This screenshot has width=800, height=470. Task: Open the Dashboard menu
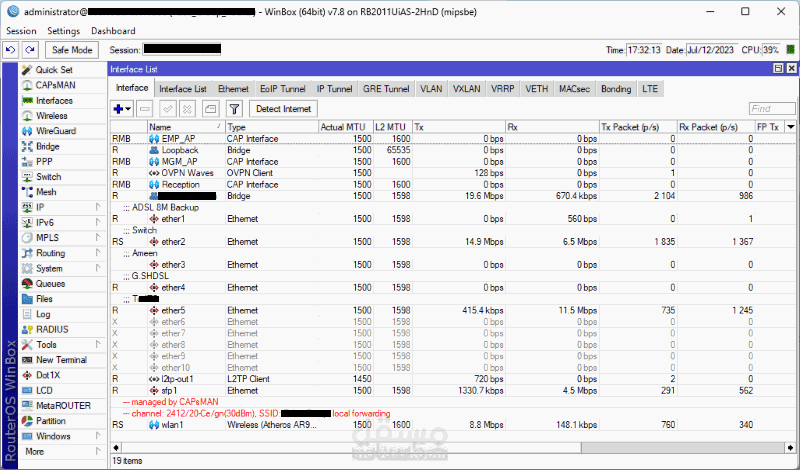pyautogui.click(x=113, y=31)
